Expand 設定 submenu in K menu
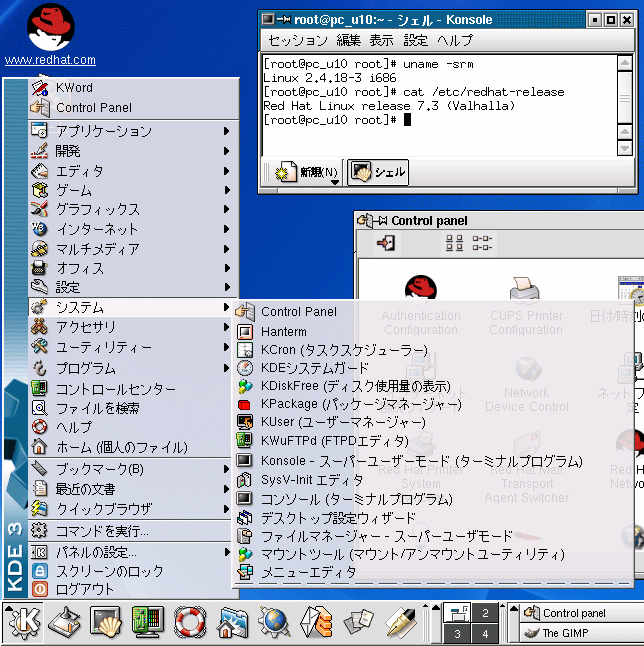This screenshot has height=646, width=644. tap(133, 287)
